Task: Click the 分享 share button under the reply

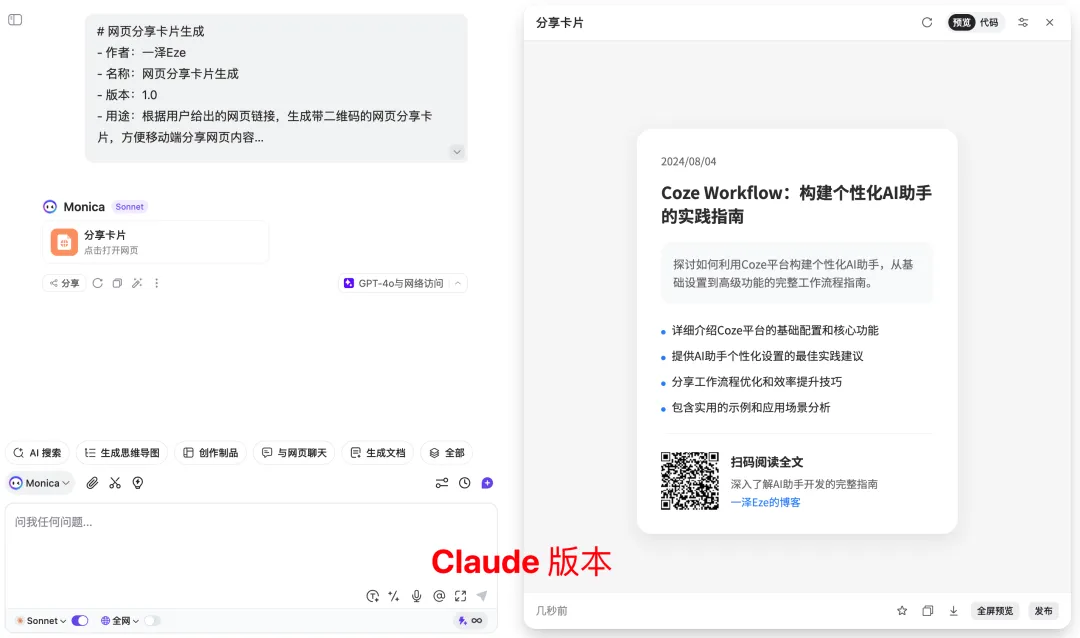Action: (64, 283)
